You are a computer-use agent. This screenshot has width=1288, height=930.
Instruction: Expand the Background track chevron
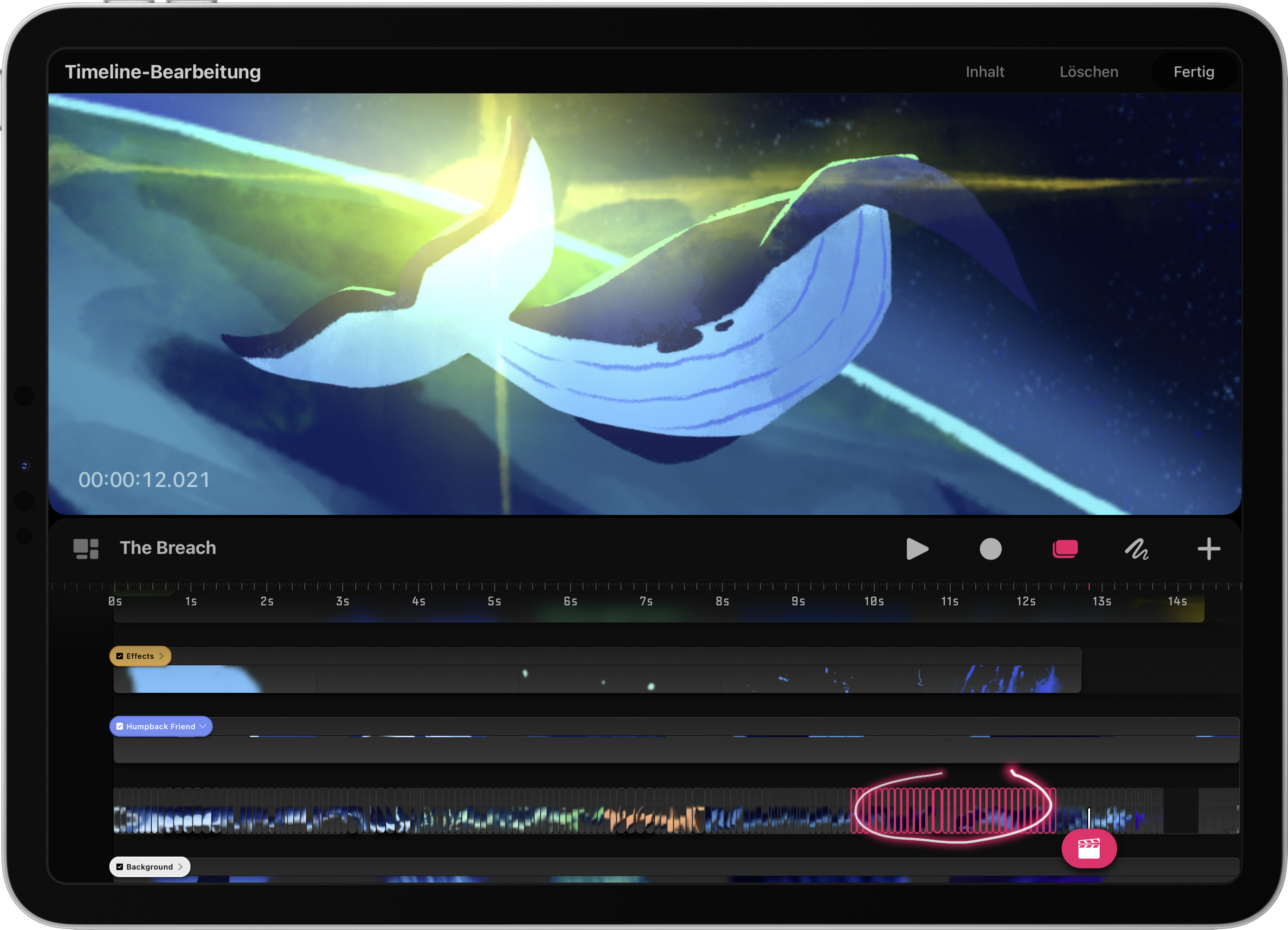coord(180,867)
